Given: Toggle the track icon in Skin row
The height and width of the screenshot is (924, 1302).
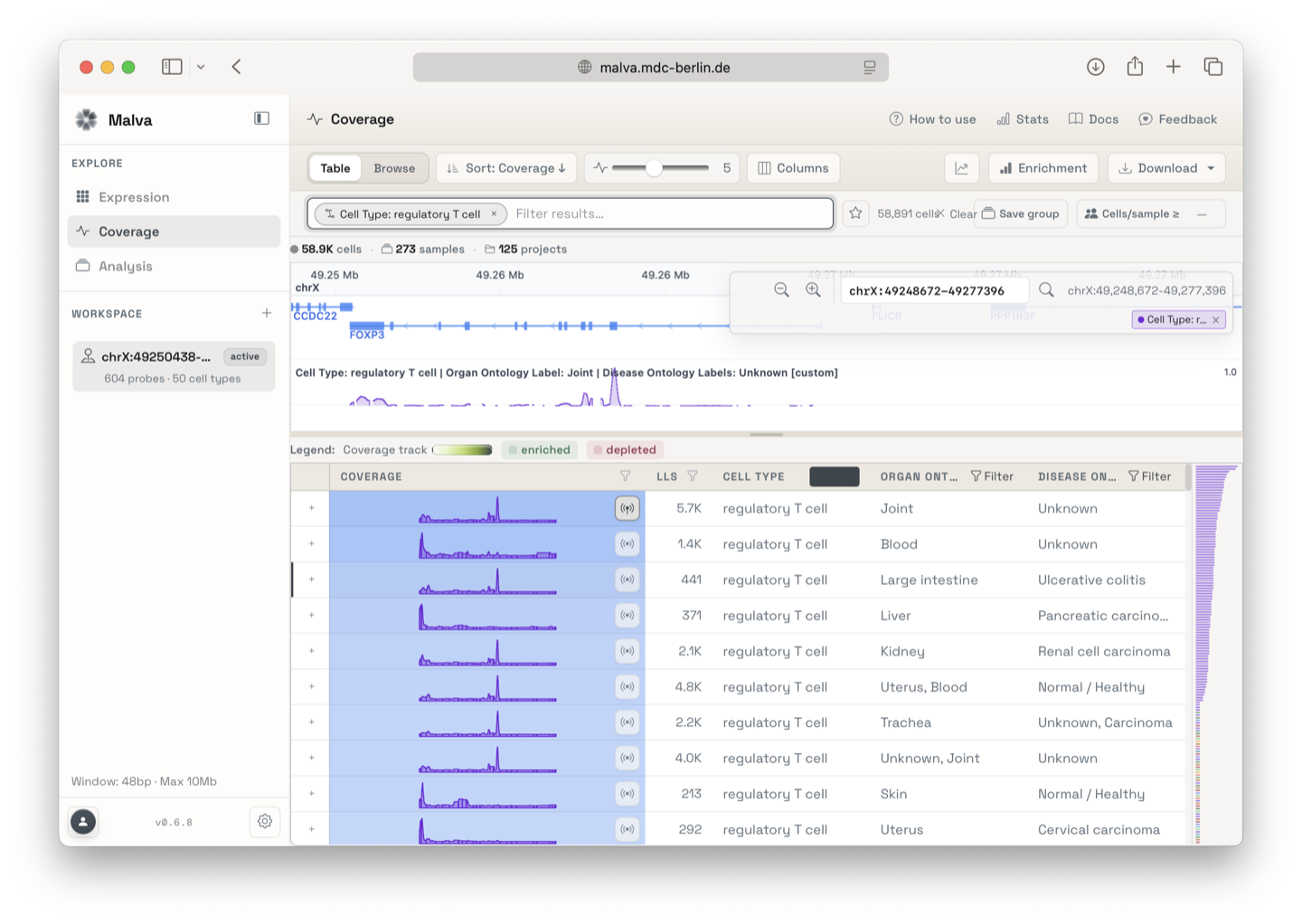Looking at the screenshot, I should pyautogui.click(x=627, y=794).
